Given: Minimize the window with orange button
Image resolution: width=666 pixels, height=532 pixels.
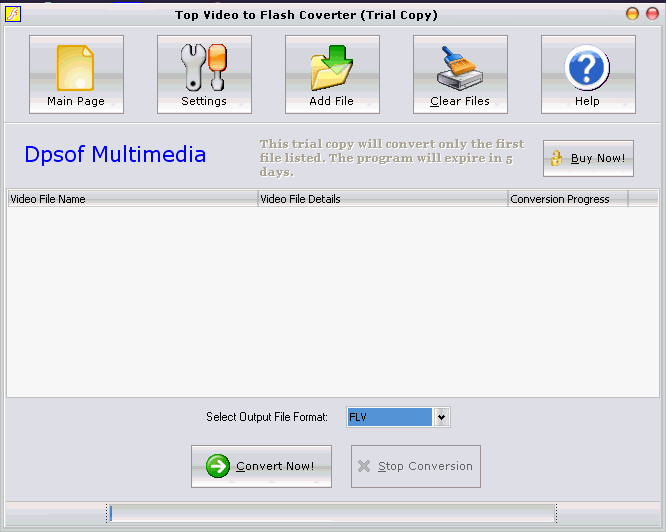Looking at the screenshot, I should (x=632, y=14).
